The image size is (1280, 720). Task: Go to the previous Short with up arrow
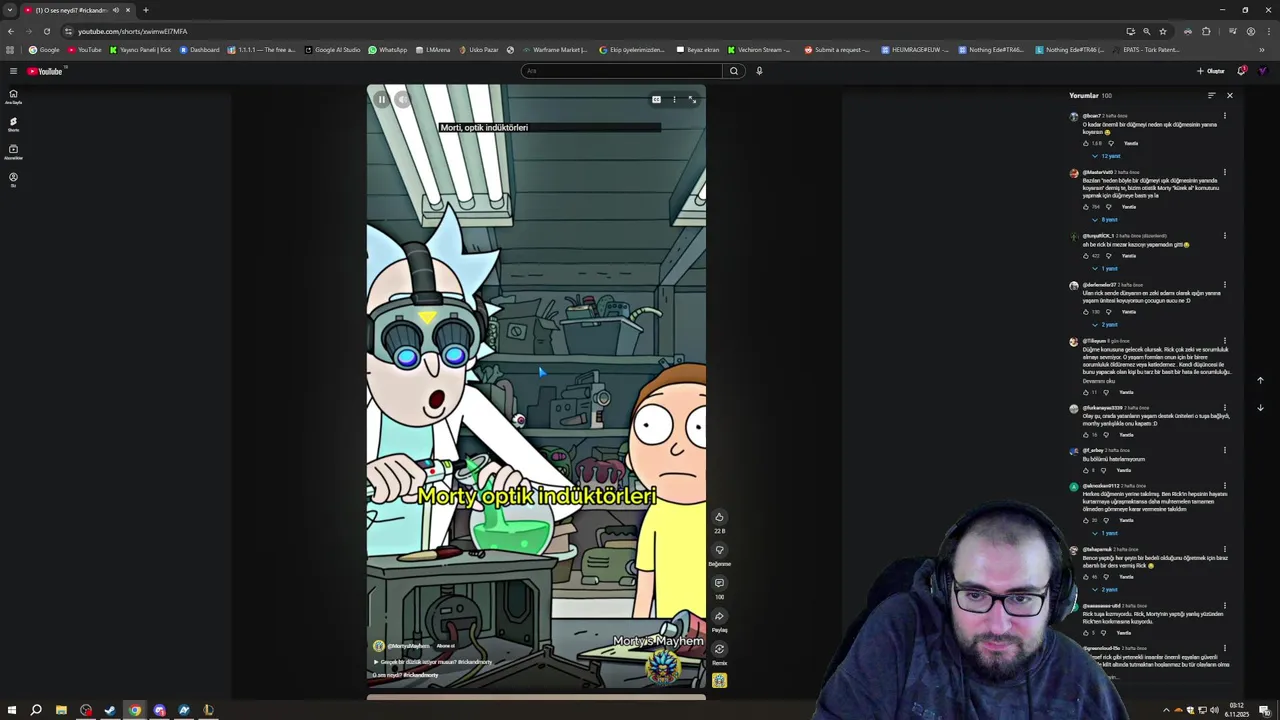tap(1260, 380)
